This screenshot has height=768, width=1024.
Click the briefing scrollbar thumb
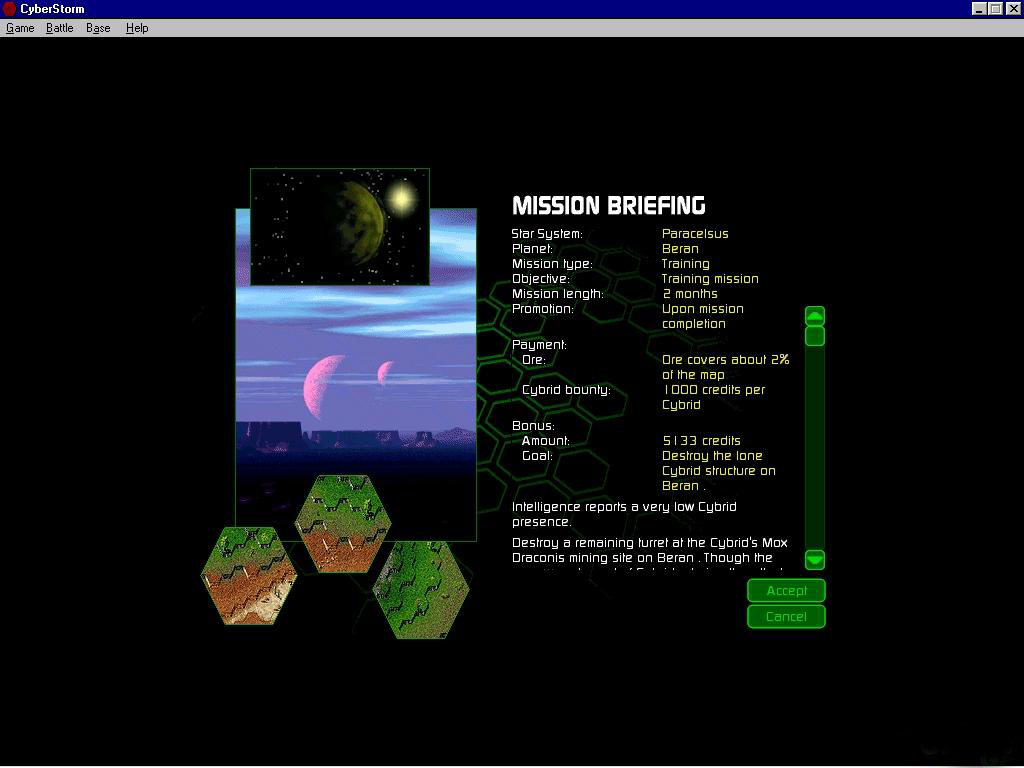[x=815, y=336]
